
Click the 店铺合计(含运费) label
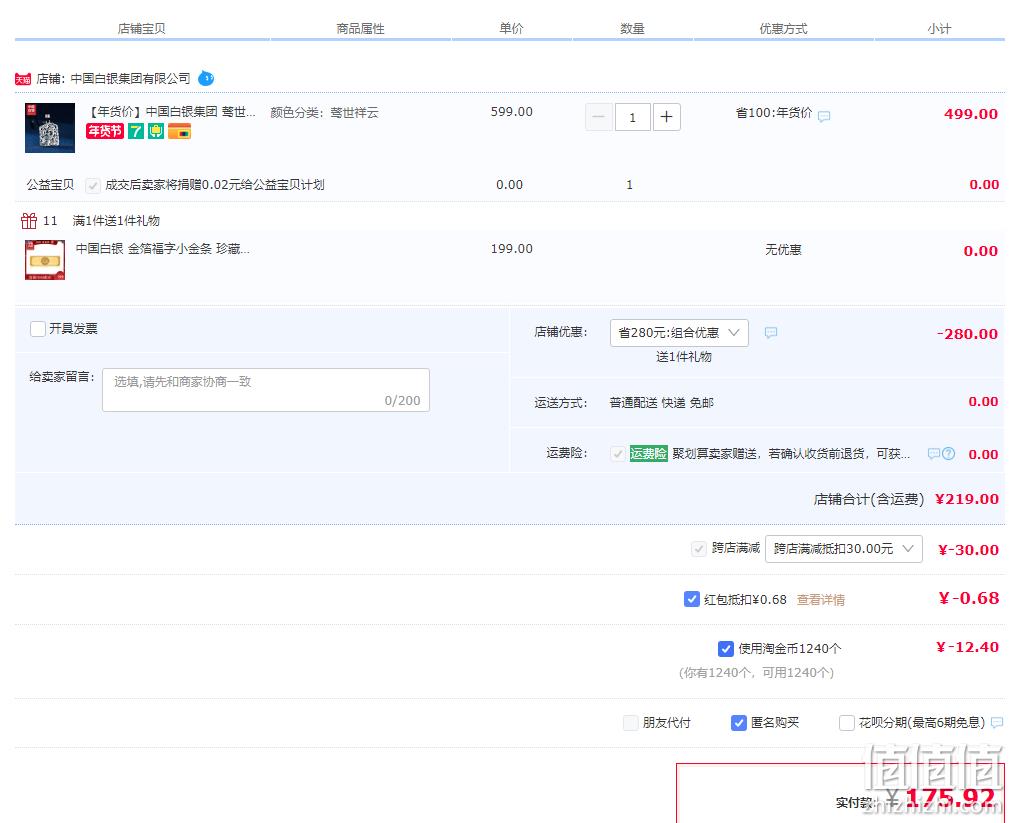tap(869, 499)
